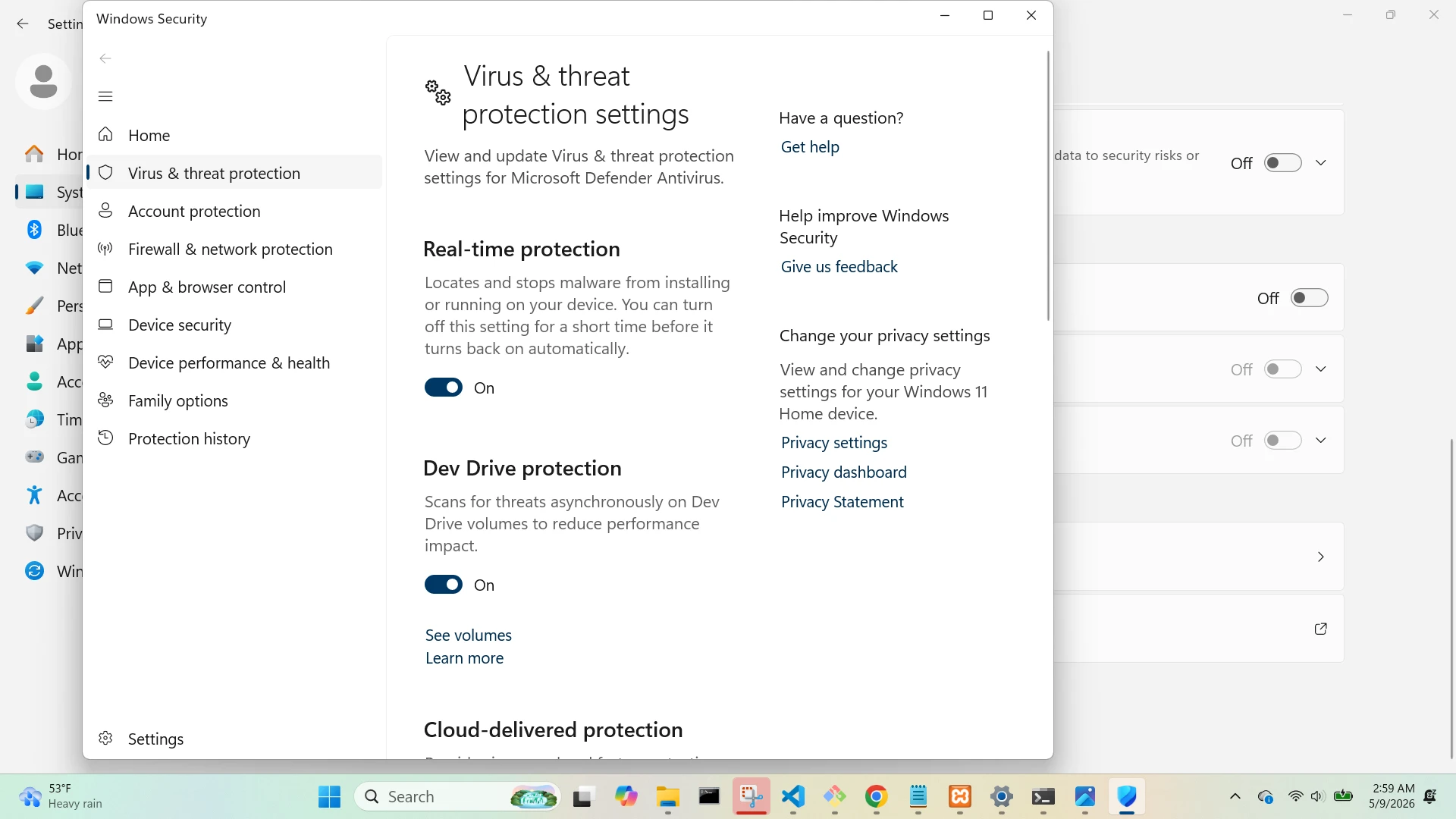Click See volumes link
This screenshot has width=1456, height=819.
click(x=469, y=635)
